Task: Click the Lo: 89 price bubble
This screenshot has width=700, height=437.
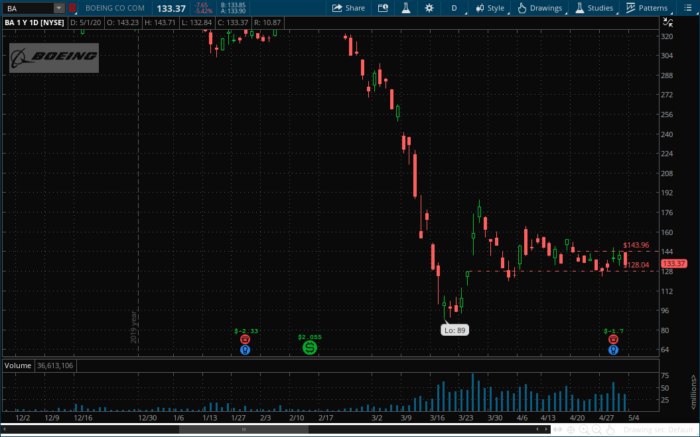Action: coord(455,330)
